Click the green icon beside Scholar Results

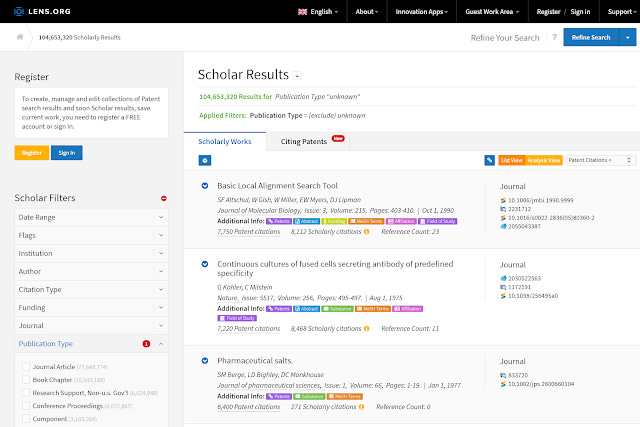tap(298, 76)
